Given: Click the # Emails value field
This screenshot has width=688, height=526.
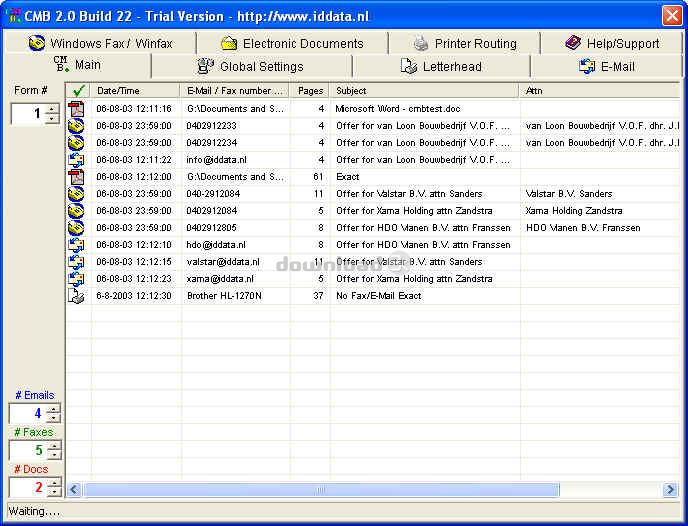Looking at the screenshot, I should 28,413.
